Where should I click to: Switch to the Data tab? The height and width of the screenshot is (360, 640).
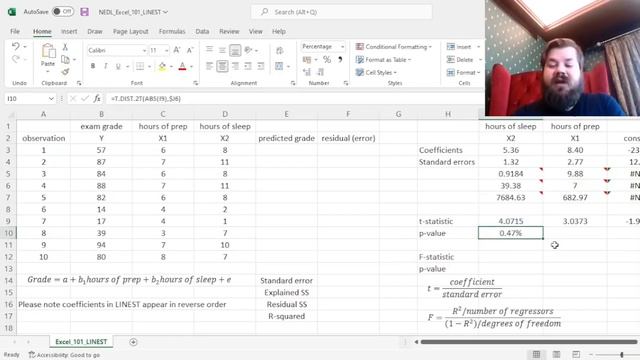(202, 31)
